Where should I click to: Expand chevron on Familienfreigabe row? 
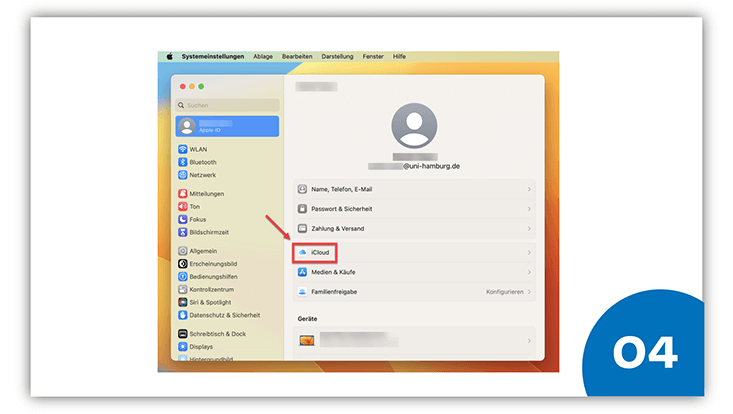tap(529, 292)
